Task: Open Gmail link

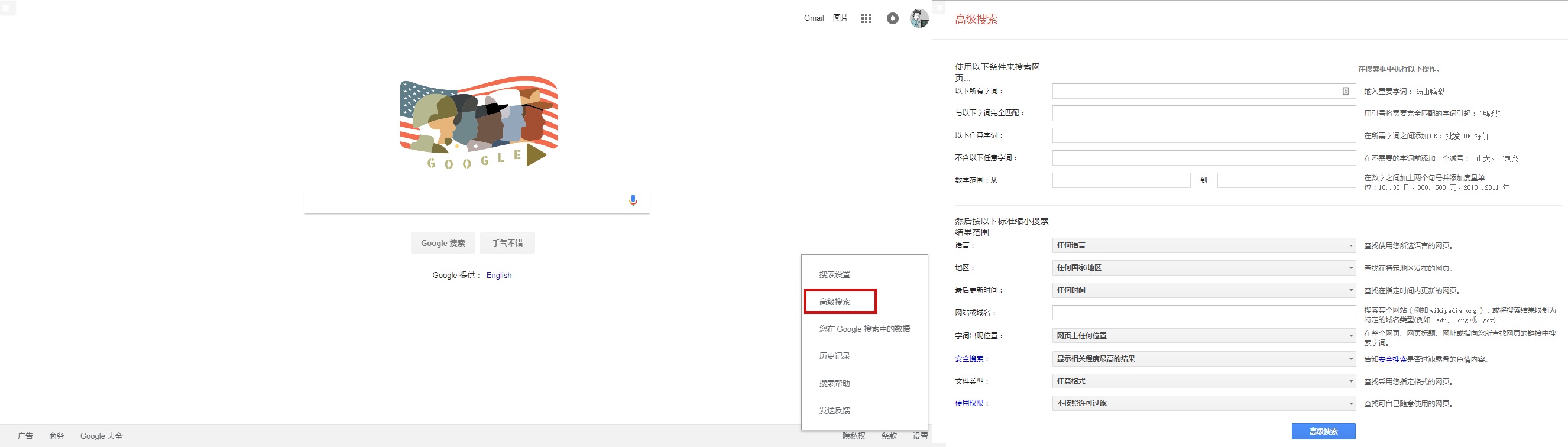Action: [x=814, y=18]
